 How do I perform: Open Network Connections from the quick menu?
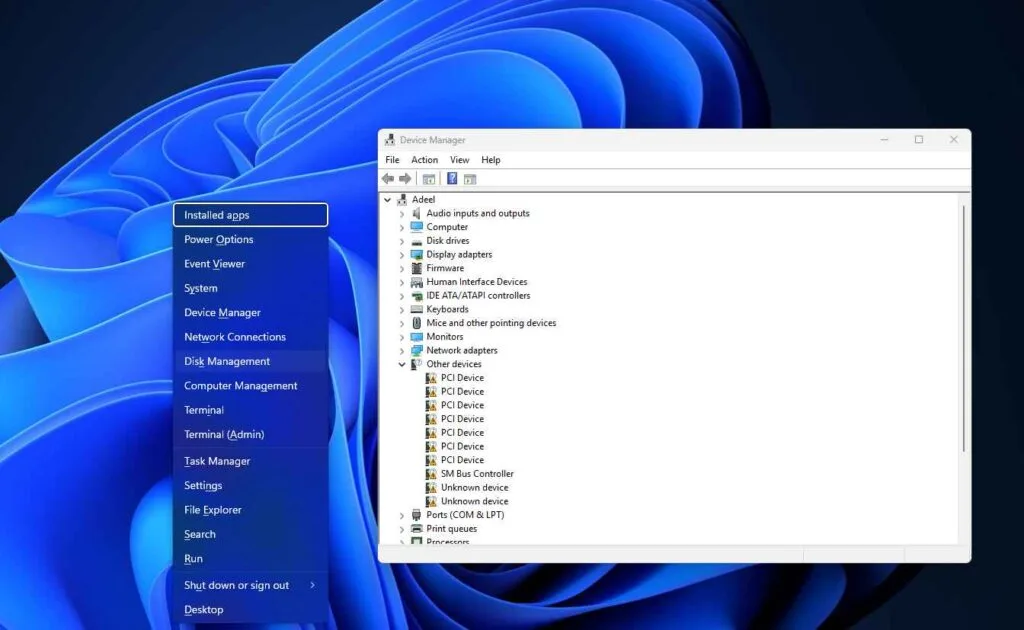click(251, 337)
